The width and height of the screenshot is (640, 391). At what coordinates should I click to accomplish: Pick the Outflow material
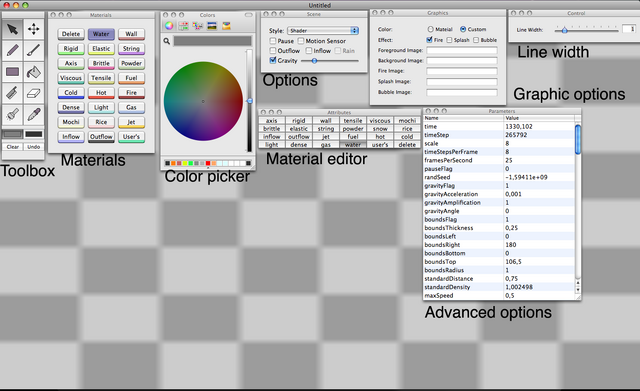pyautogui.click(x=101, y=137)
